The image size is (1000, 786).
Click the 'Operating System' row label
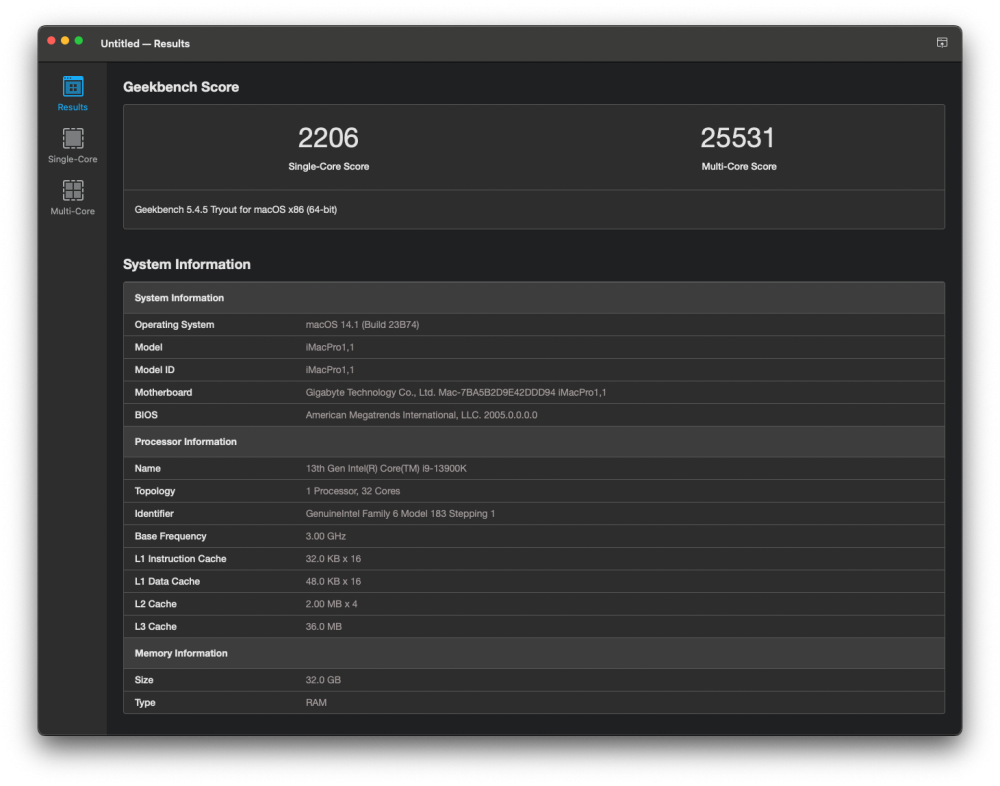[174, 325]
